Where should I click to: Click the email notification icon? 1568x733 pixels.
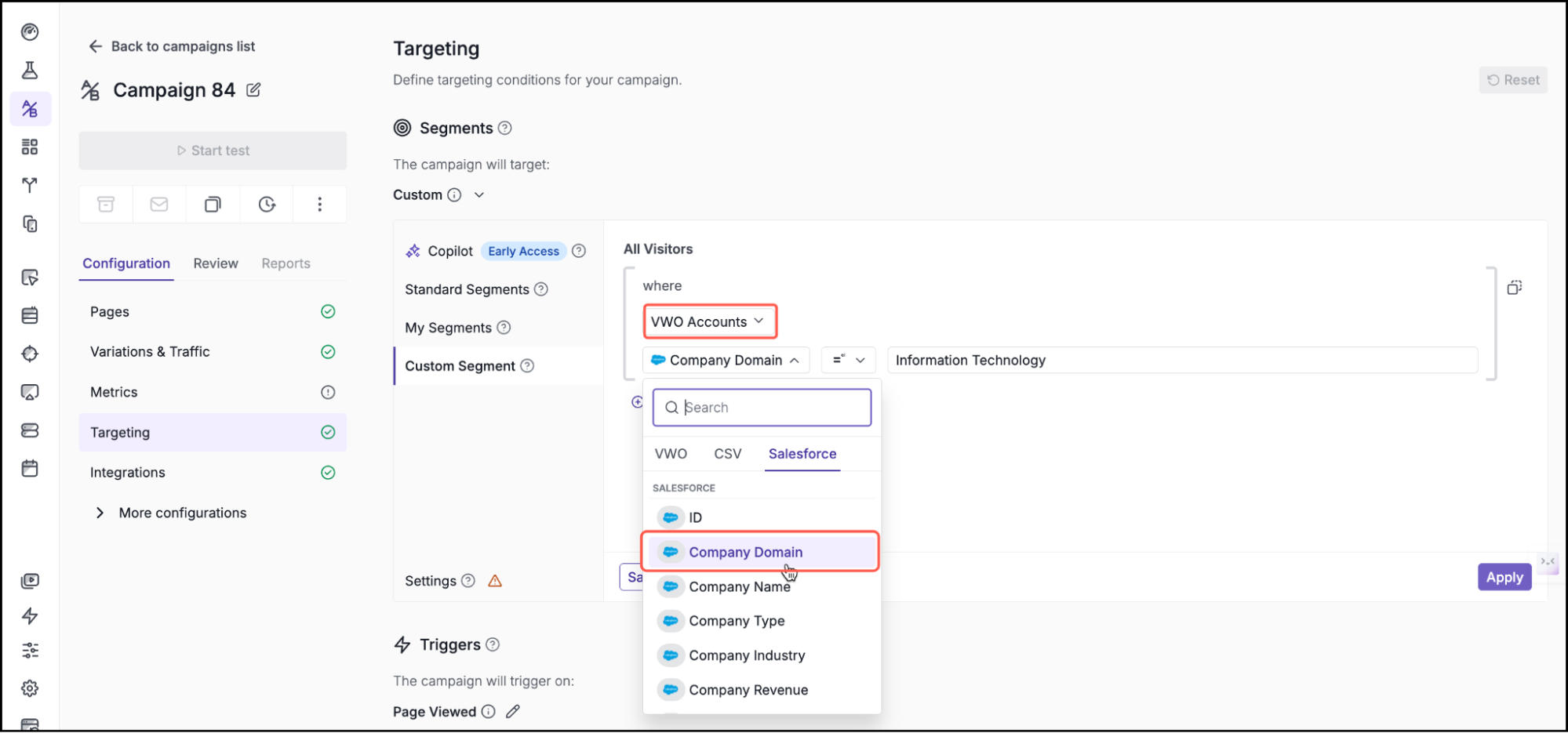click(x=158, y=204)
